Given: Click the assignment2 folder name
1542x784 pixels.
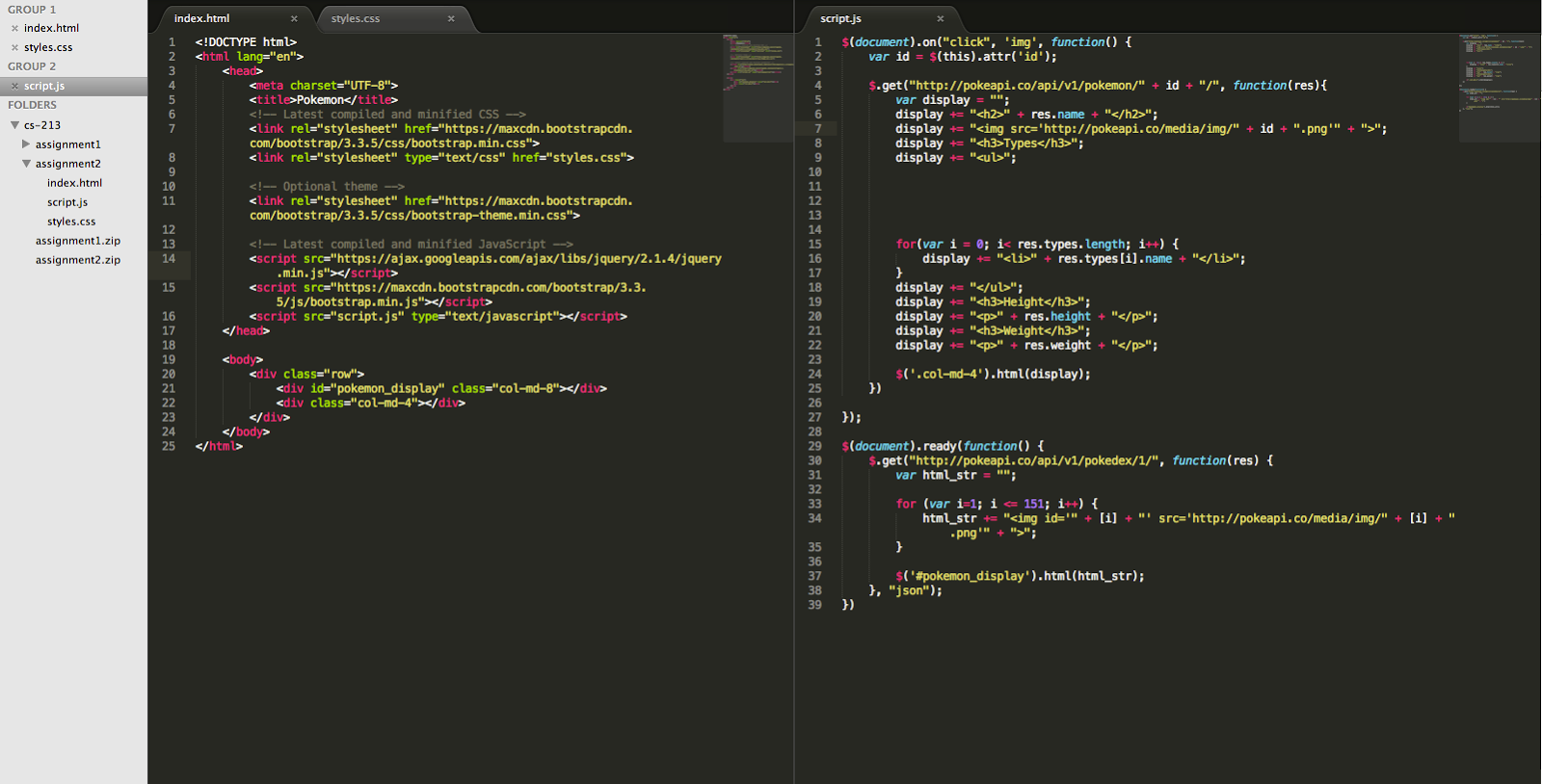Looking at the screenshot, I should 68,164.
